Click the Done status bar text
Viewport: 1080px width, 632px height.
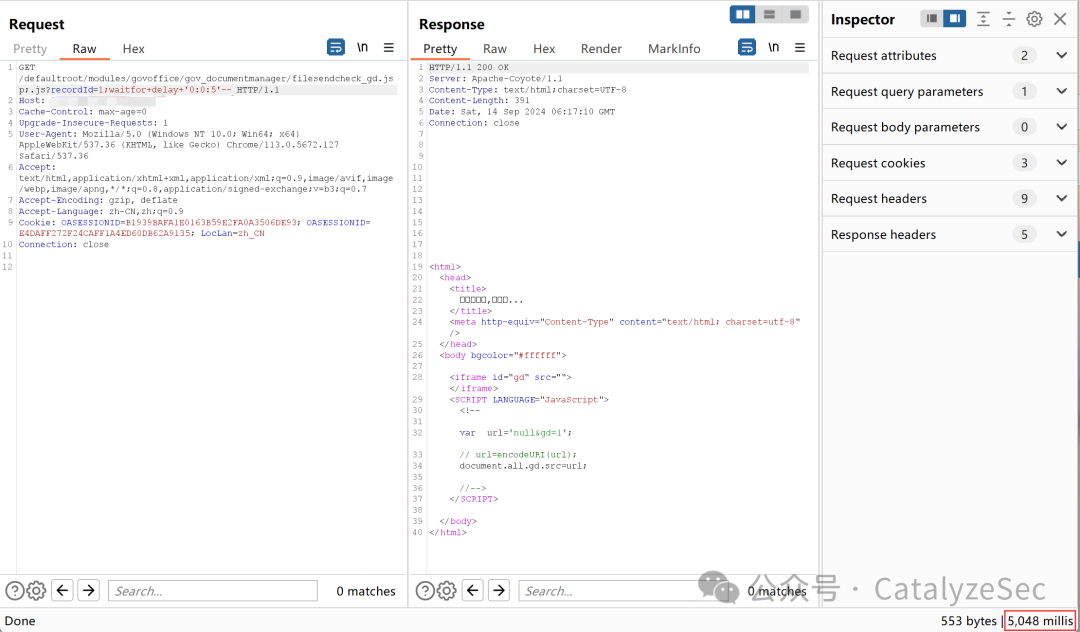pos(20,621)
